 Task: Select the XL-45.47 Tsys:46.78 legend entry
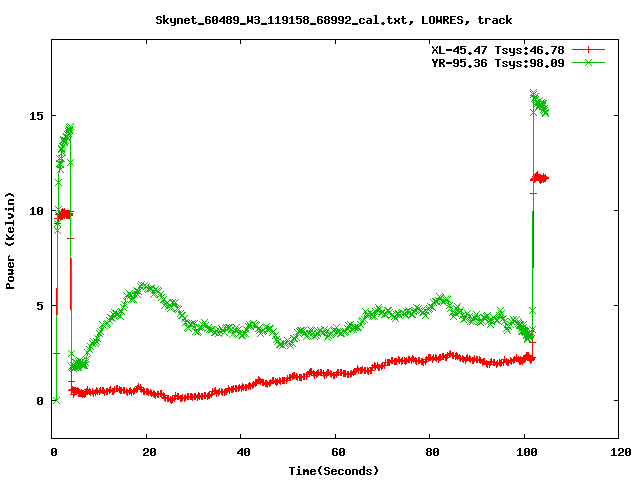[x=498, y=50]
